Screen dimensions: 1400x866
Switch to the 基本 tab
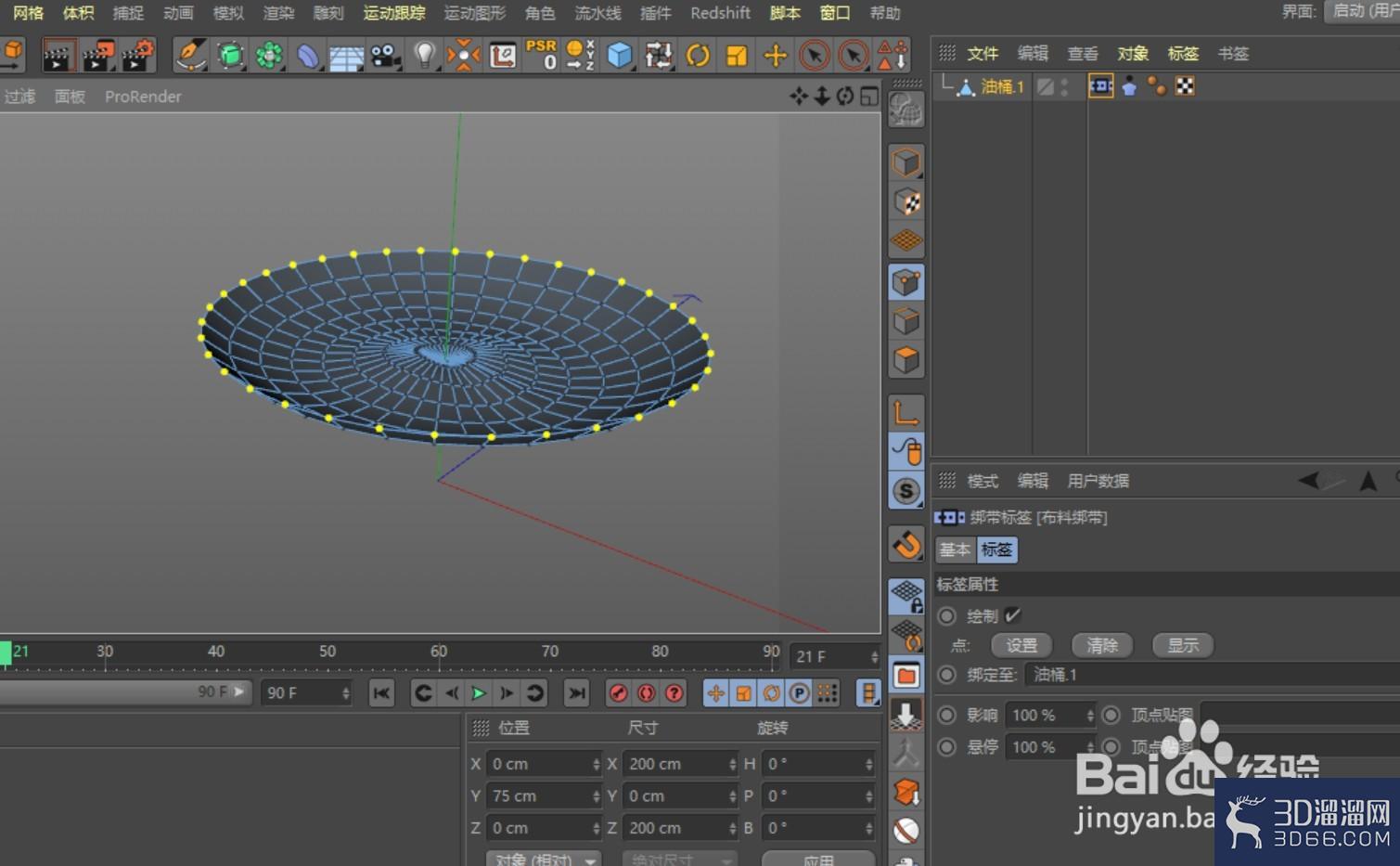tap(955, 549)
